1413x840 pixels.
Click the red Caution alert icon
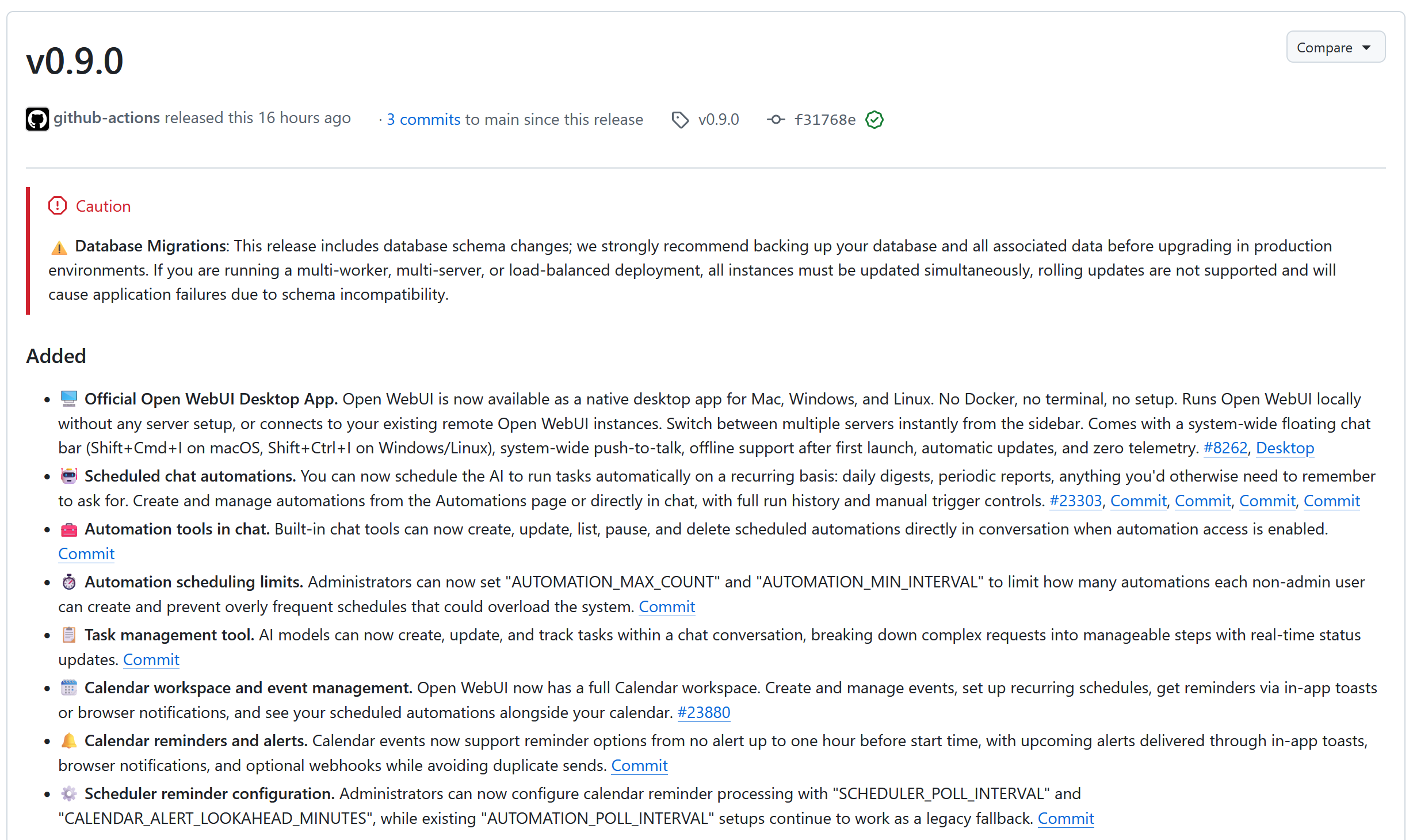coord(58,206)
